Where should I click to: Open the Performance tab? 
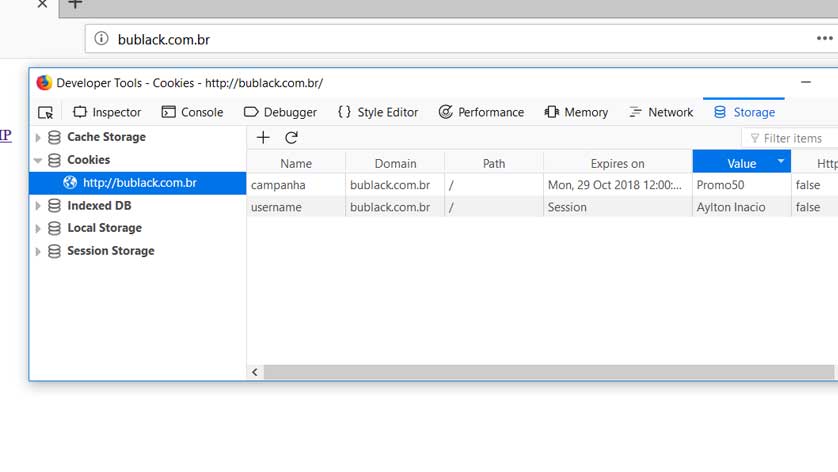[481, 112]
